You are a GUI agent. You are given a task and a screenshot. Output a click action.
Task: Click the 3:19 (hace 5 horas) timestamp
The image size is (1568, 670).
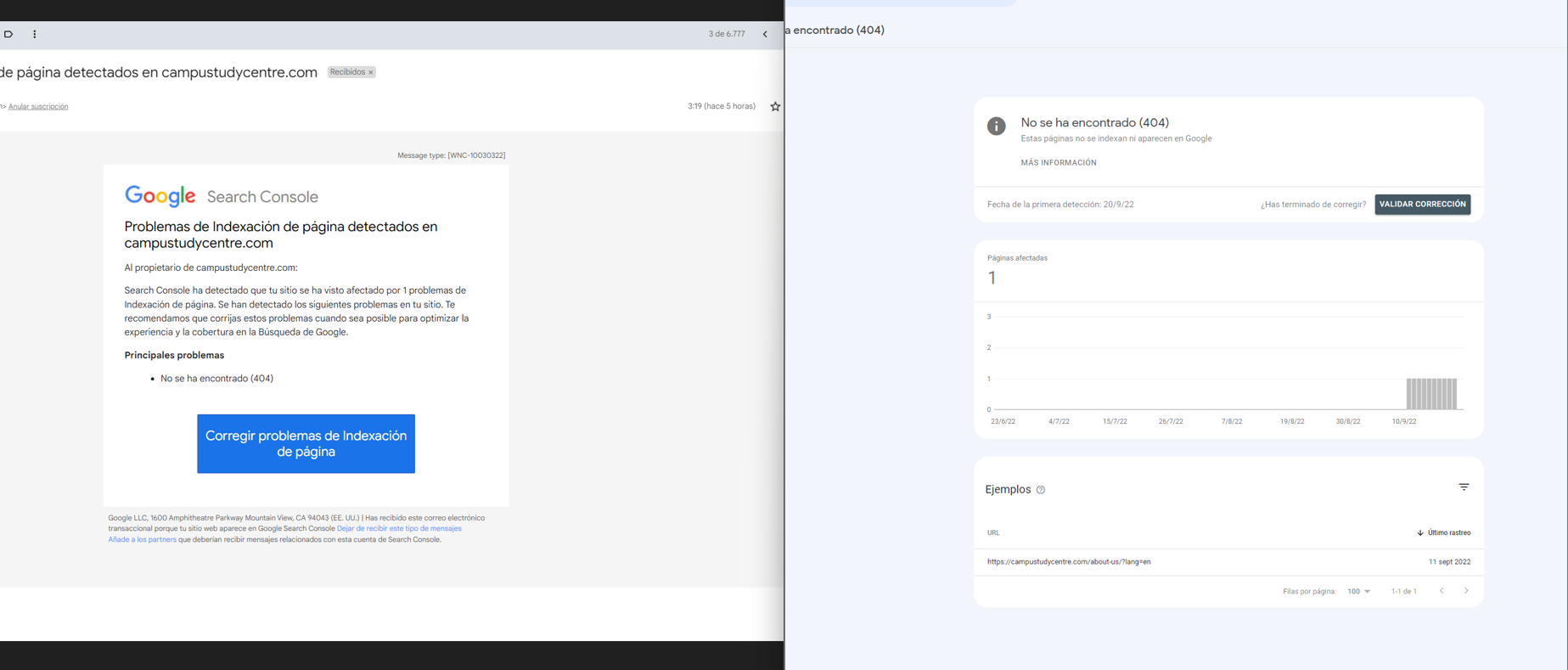[722, 106]
